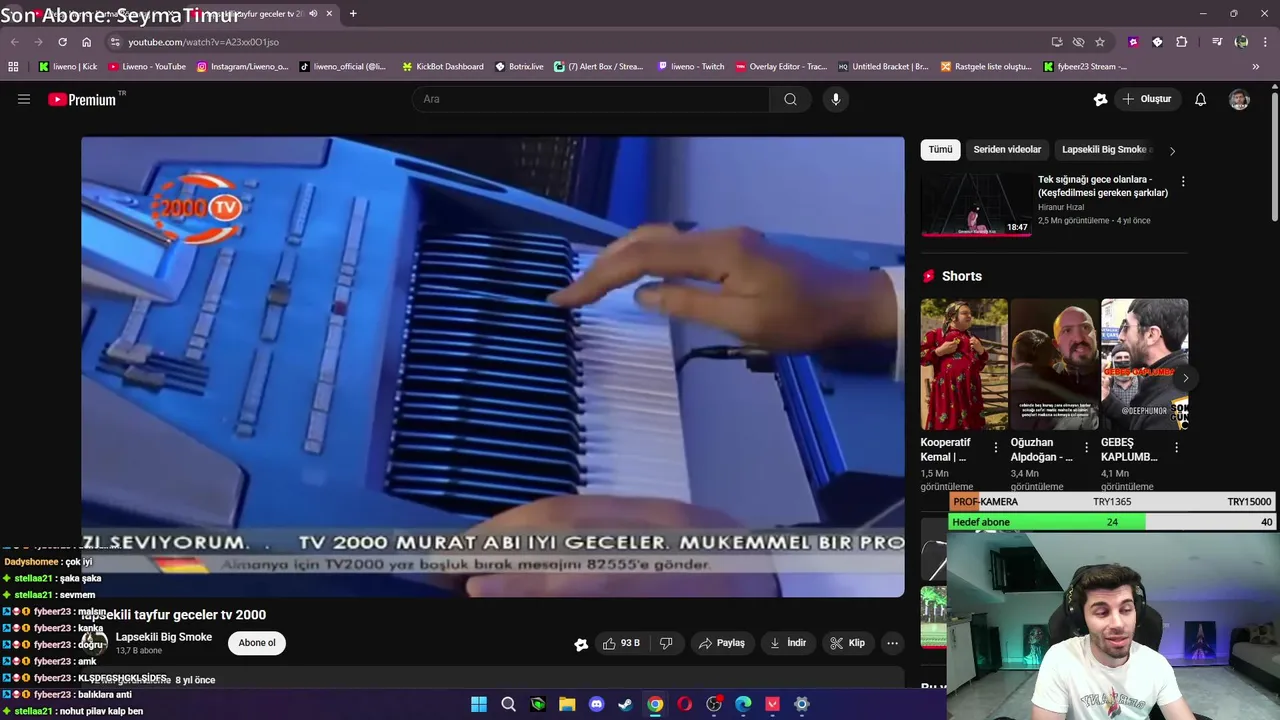
Task: Open the Untitled Bracket bookmark
Action: pyautogui.click(x=884, y=67)
